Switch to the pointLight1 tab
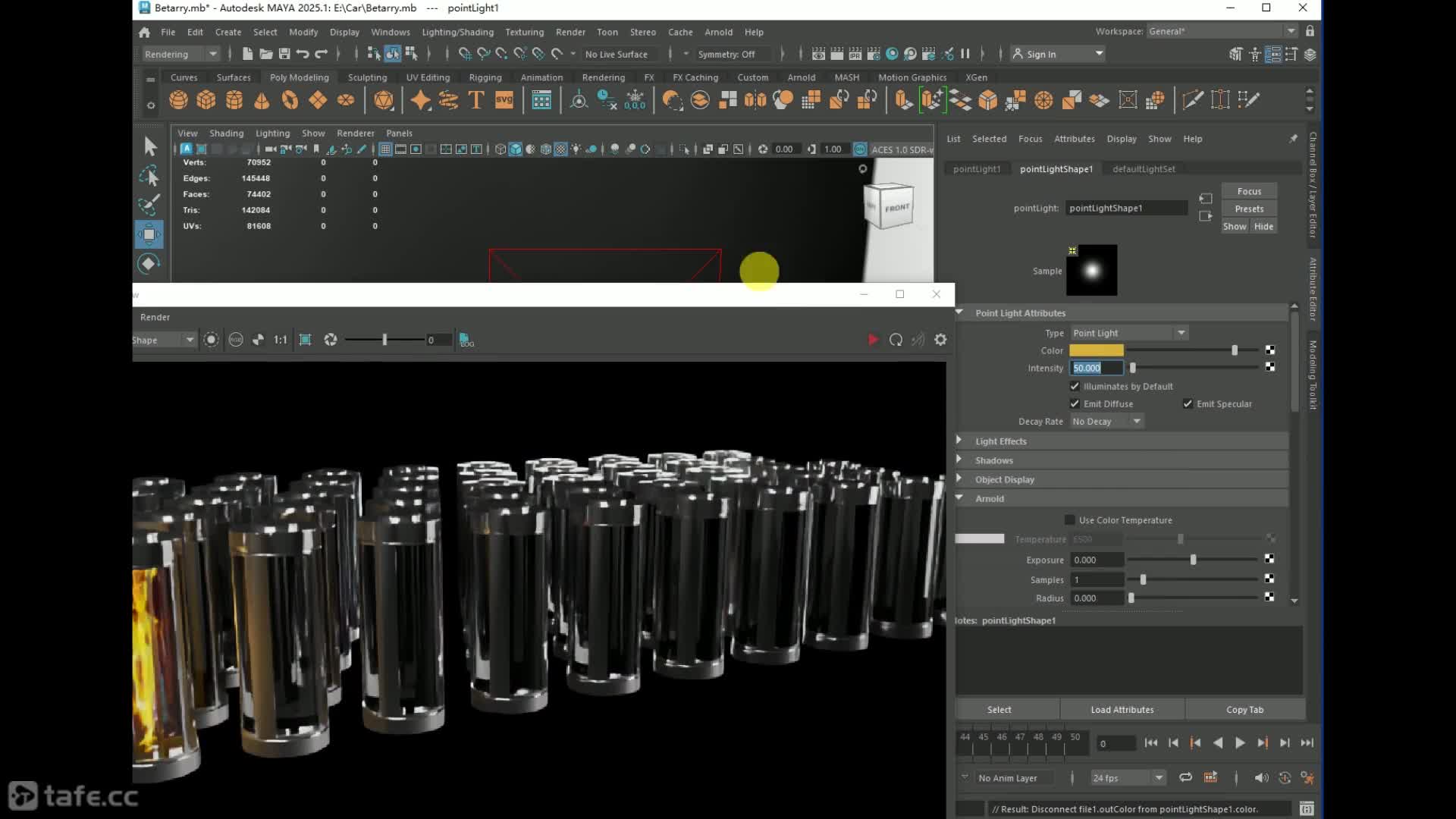1456x819 pixels. 977,169
